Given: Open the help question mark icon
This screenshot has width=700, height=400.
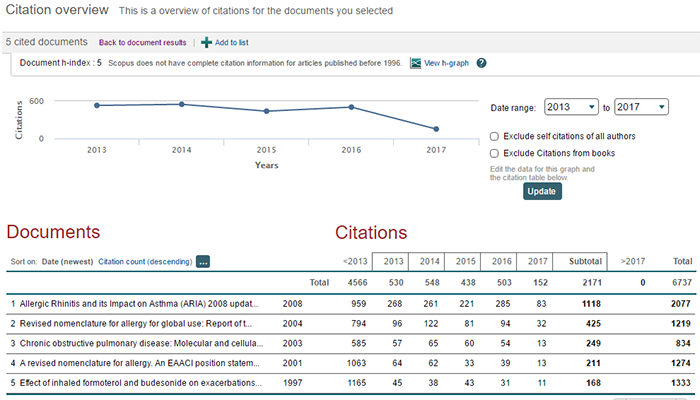Looking at the screenshot, I should [x=481, y=63].
